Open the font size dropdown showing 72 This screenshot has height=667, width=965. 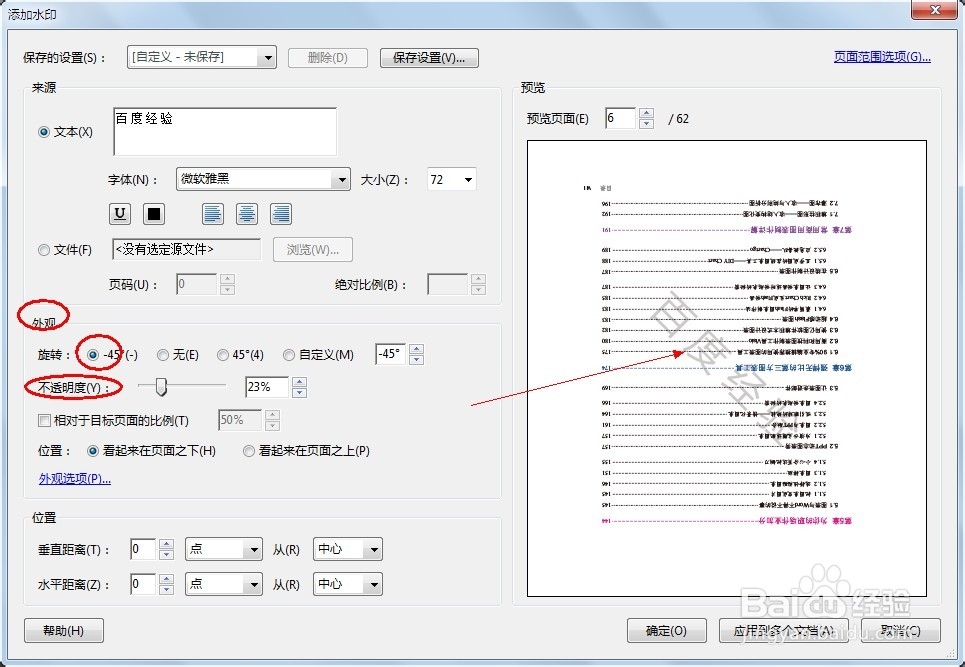pos(466,179)
